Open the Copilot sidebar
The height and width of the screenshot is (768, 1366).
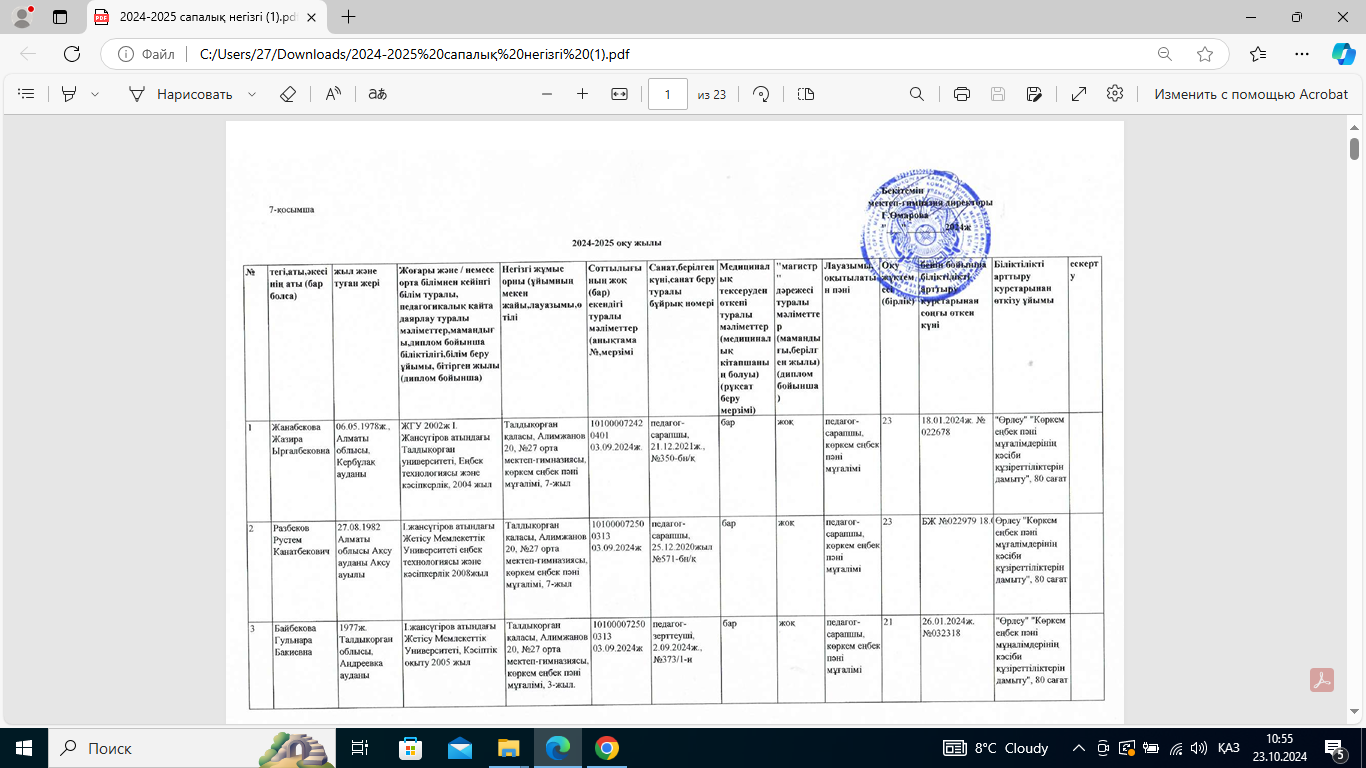click(x=1343, y=54)
